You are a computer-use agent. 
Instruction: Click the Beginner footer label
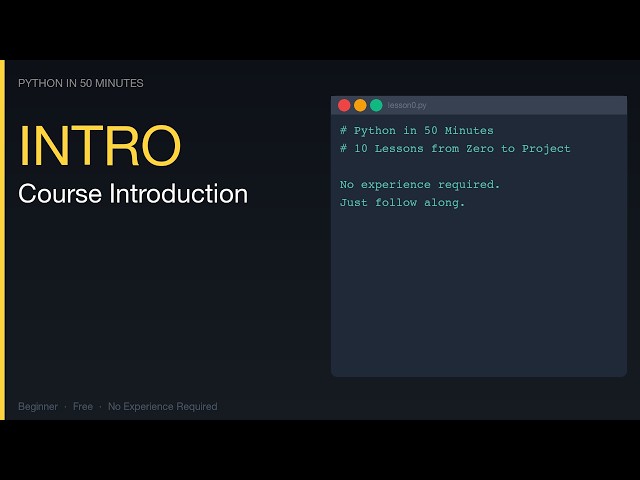(x=38, y=407)
